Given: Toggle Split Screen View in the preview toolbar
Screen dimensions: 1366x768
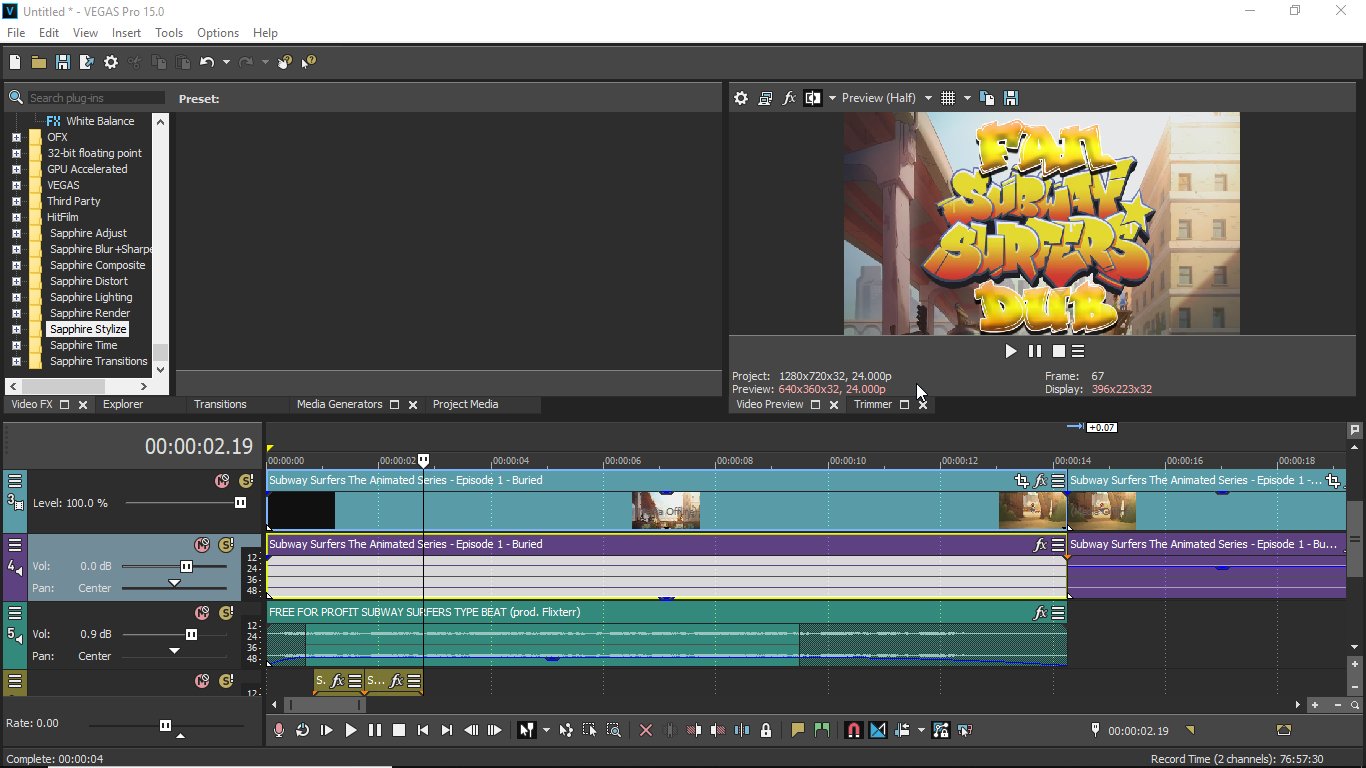Looking at the screenshot, I should [813, 98].
